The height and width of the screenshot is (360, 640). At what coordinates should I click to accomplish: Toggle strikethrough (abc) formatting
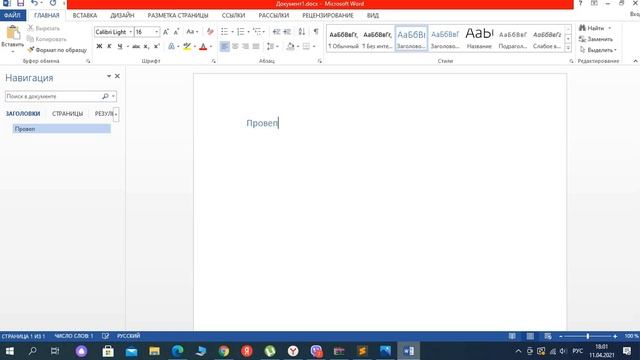(136, 47)
